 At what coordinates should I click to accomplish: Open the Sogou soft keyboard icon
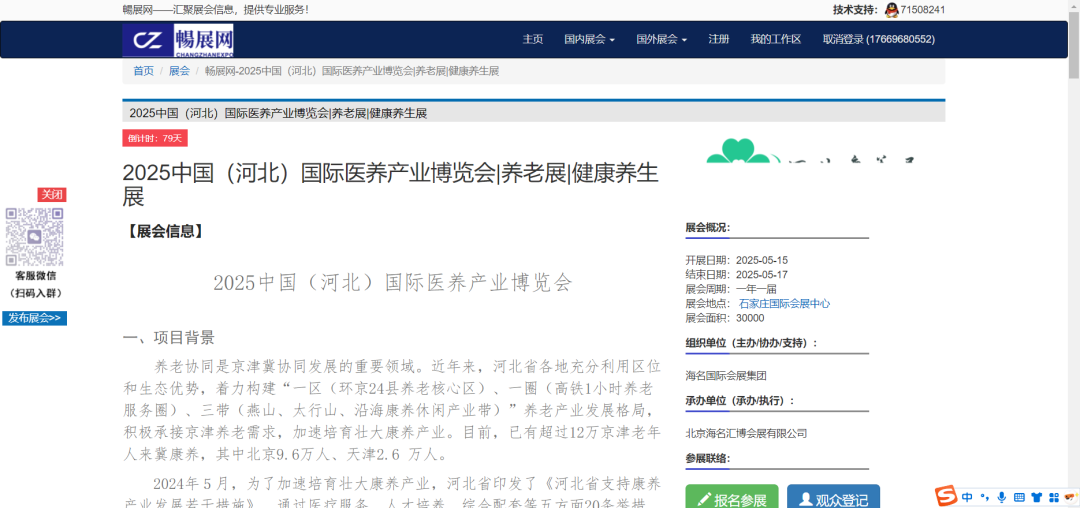click(x=1020, y=497)
